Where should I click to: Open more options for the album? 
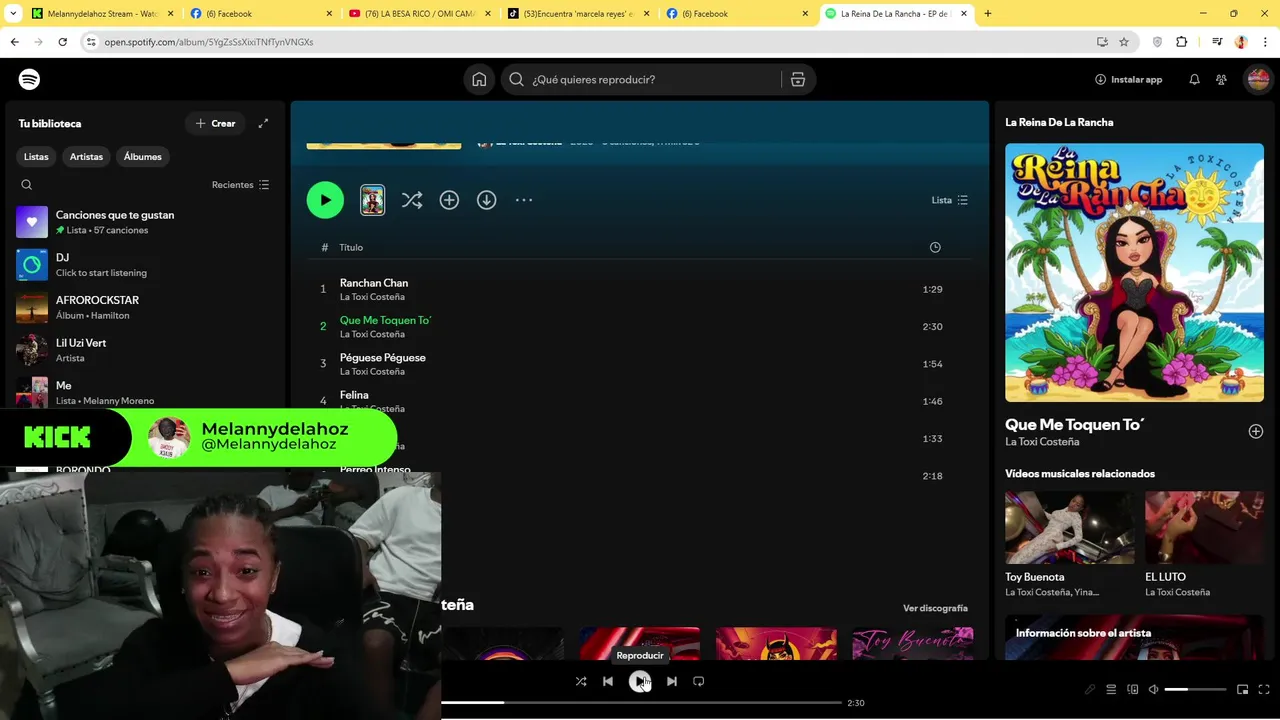524,200
